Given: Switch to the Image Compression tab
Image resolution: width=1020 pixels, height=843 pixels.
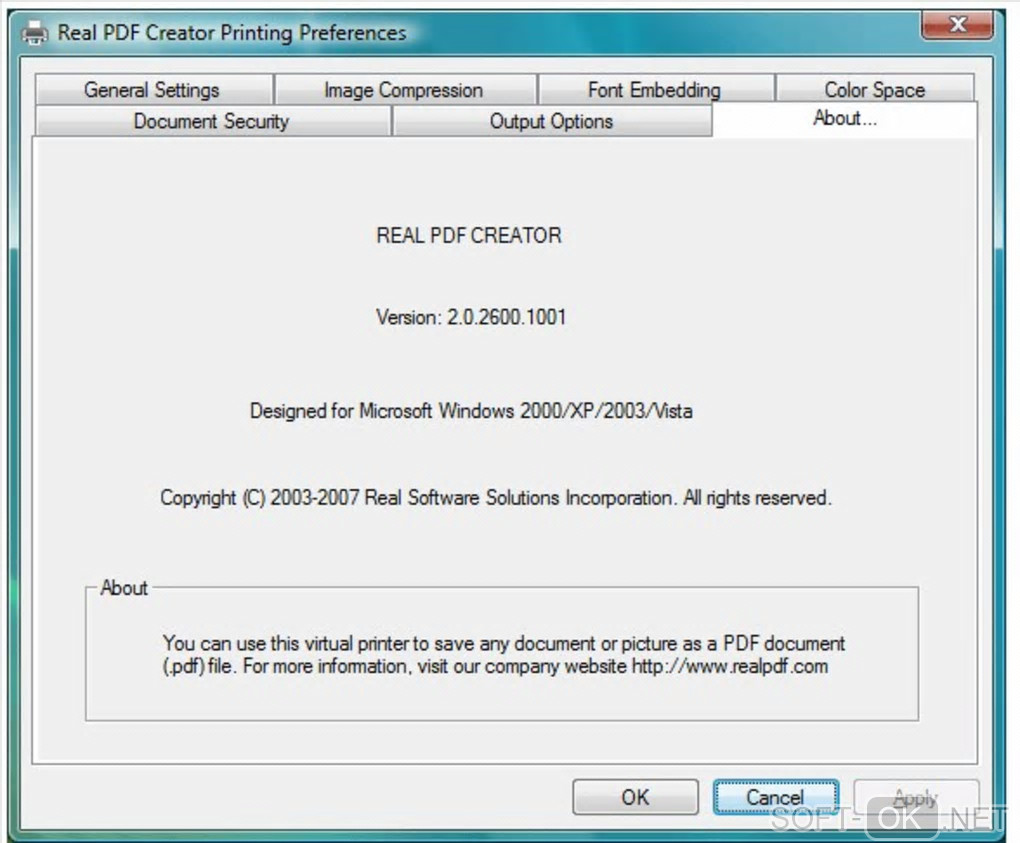Looking at the screenshot, I should coord(405,89).
